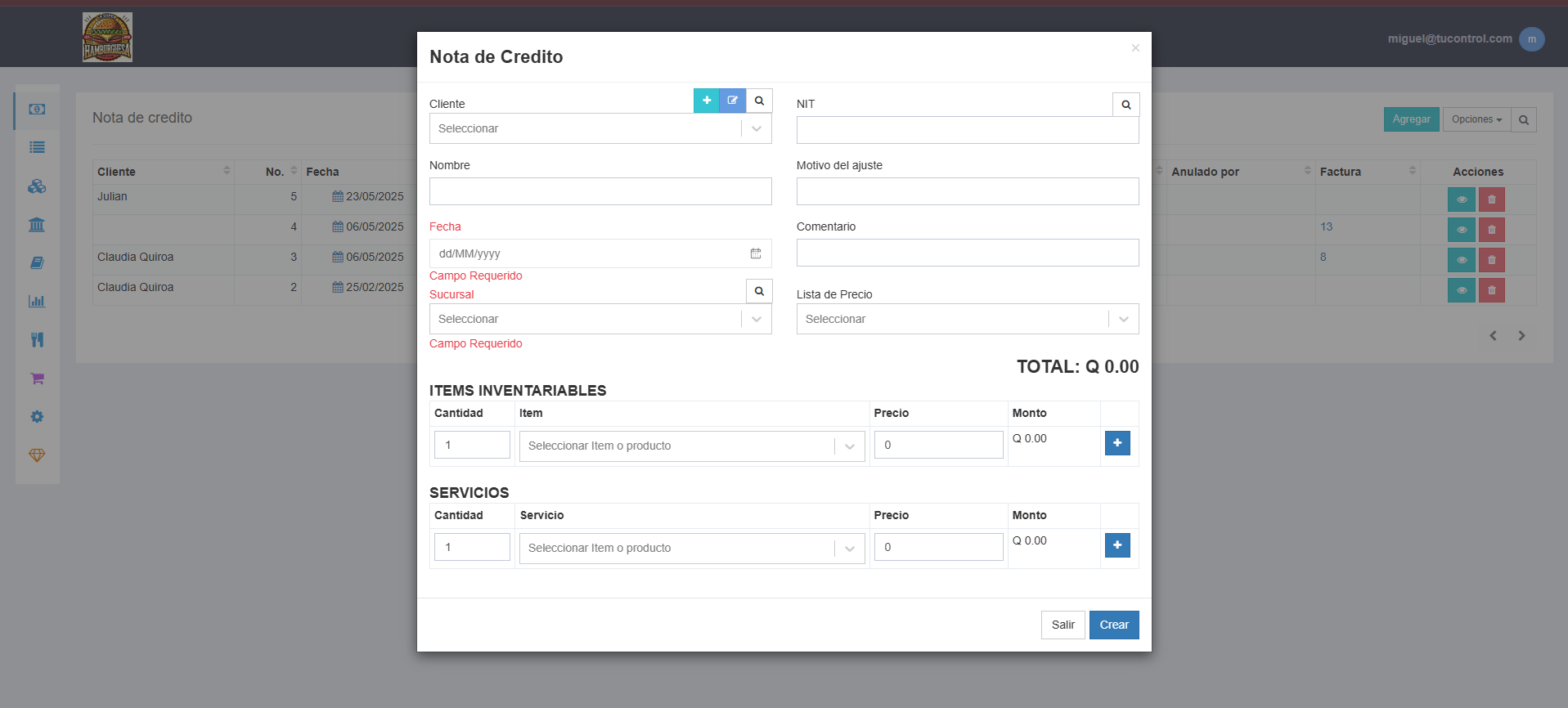The image size is (1568, 708).
Task: Expand the Sucursal Seleccionar dropdown
Action: click(x=600, y=319)
